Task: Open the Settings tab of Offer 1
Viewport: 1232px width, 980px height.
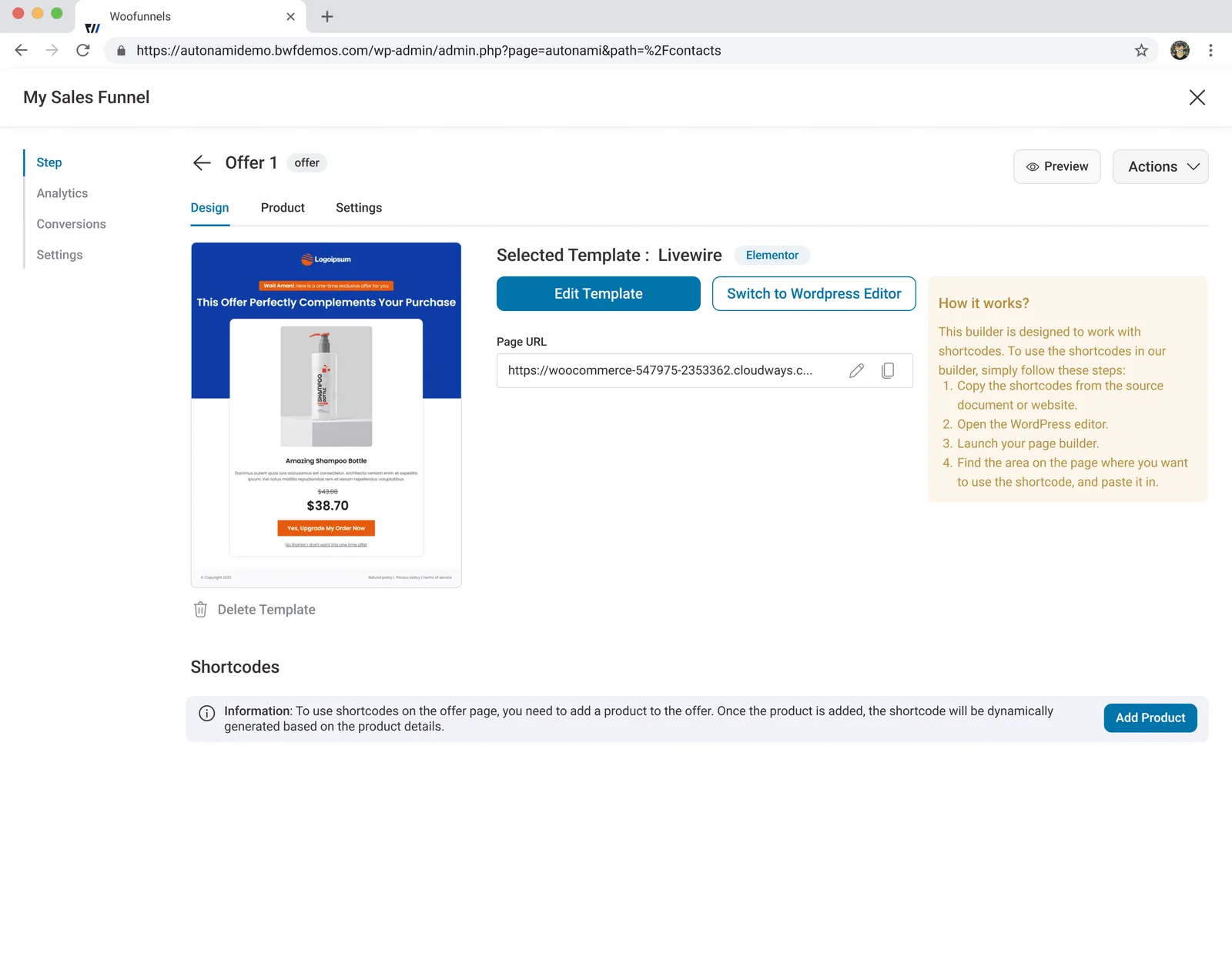Action: (x=359, y=208)
